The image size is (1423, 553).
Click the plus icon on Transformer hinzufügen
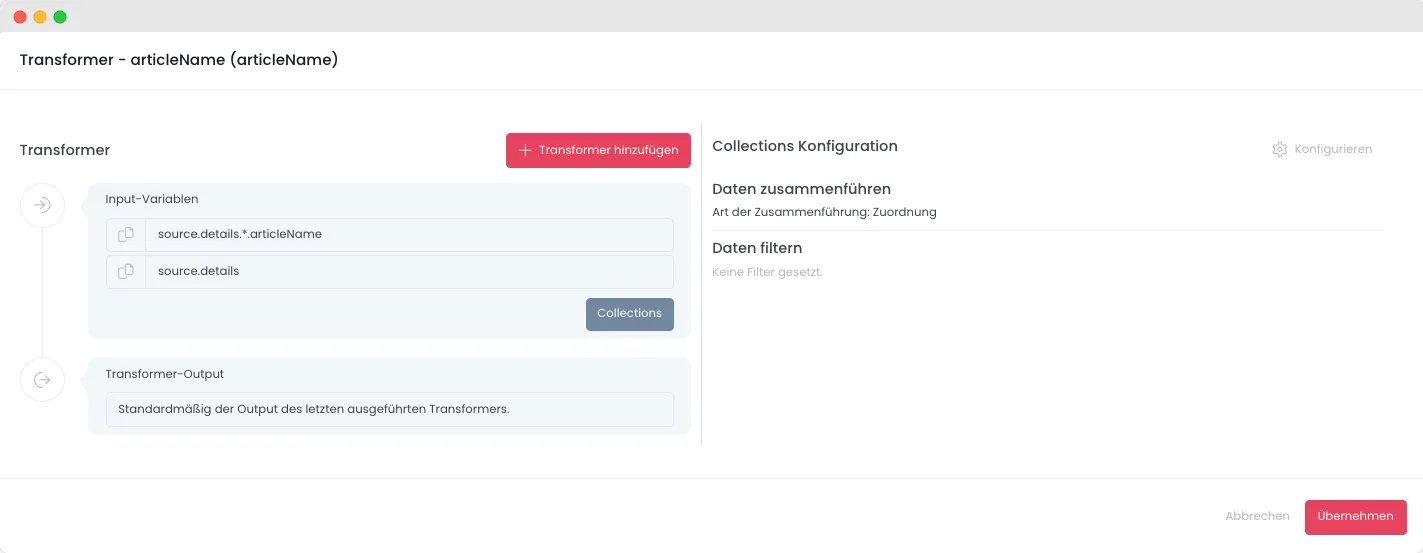[x=525, y=150]
